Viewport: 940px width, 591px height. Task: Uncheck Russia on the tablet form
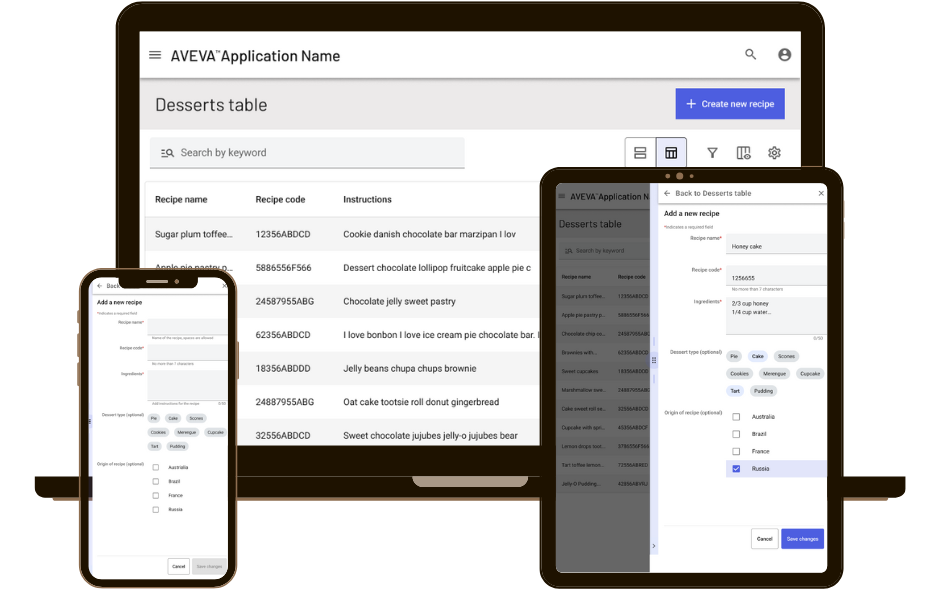tap(736, 469)
